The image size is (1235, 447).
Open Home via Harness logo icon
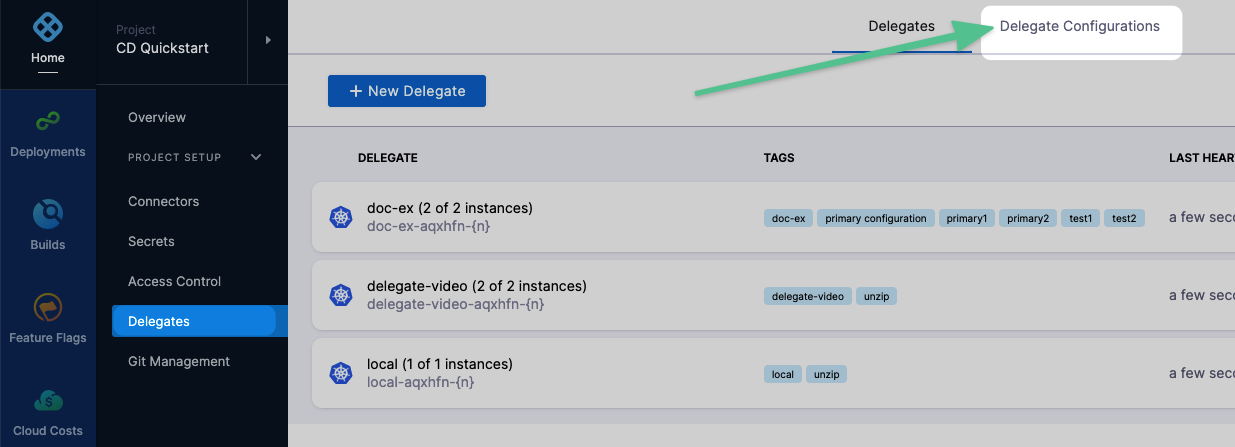(47, 27)
